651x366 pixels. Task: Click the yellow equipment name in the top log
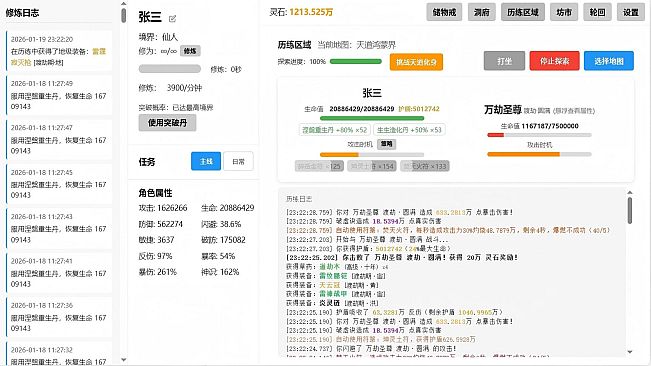58,57
